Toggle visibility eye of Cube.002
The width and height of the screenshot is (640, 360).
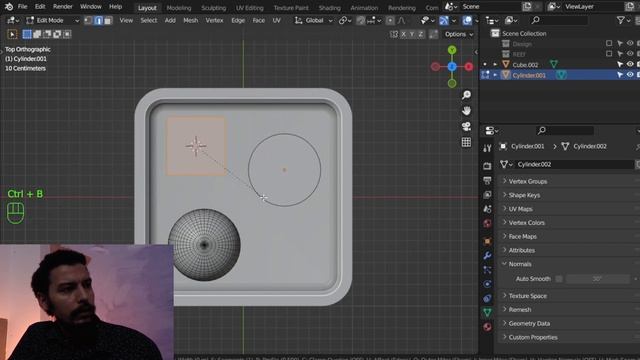630,64
